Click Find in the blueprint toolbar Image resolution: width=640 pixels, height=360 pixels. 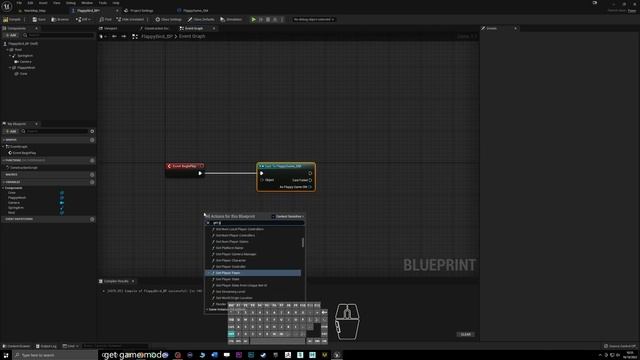point(106,19)
